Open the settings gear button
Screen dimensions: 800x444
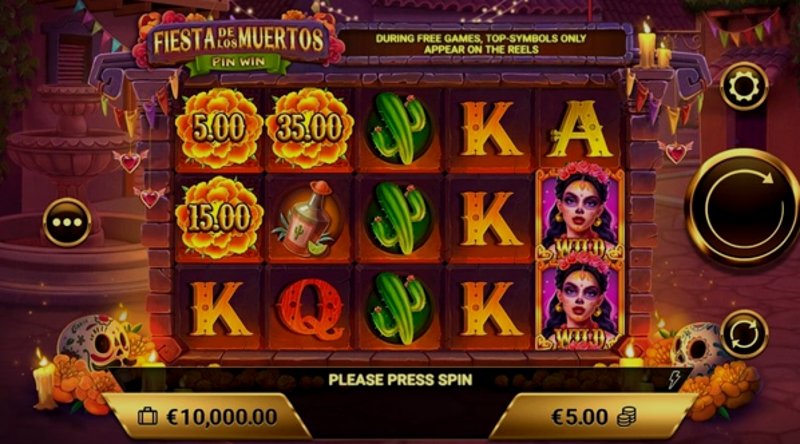point(744,87)
